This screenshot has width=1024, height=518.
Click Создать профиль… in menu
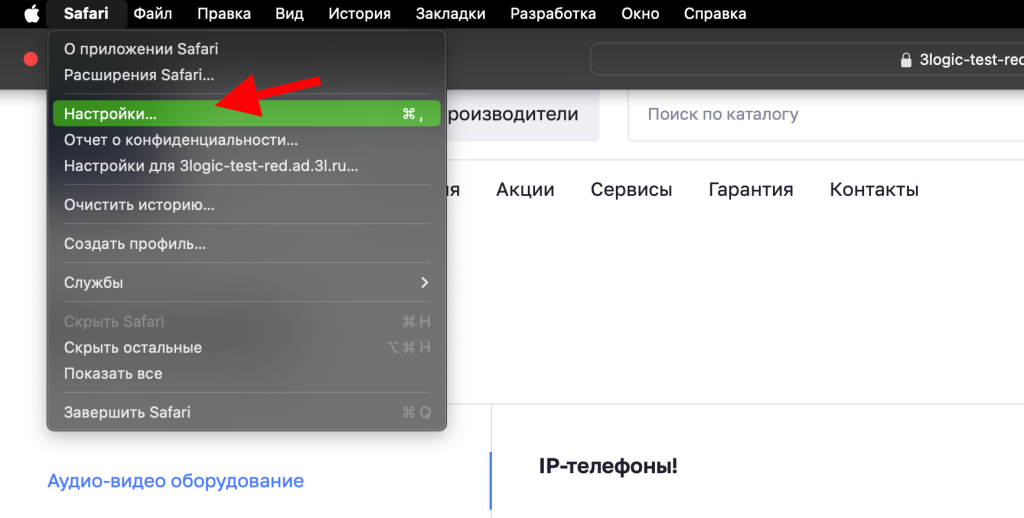135,244
